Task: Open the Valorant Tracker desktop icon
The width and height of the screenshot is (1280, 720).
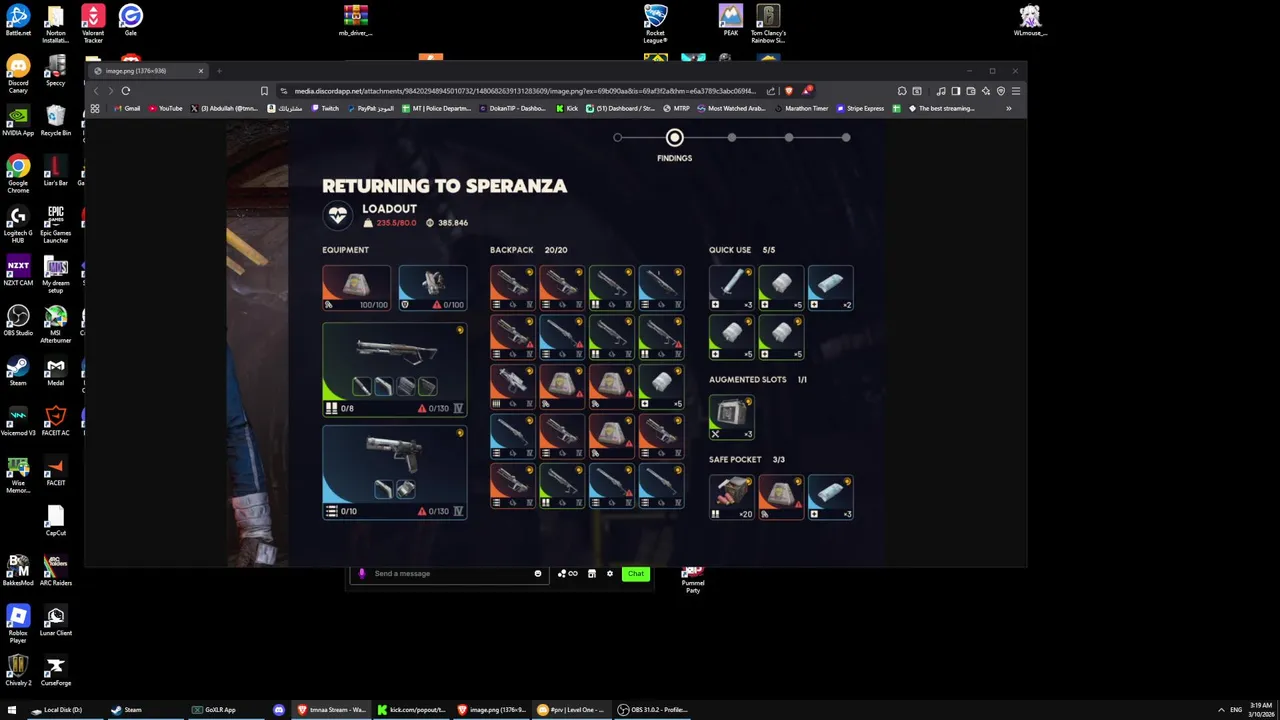Action: point(93,24)
